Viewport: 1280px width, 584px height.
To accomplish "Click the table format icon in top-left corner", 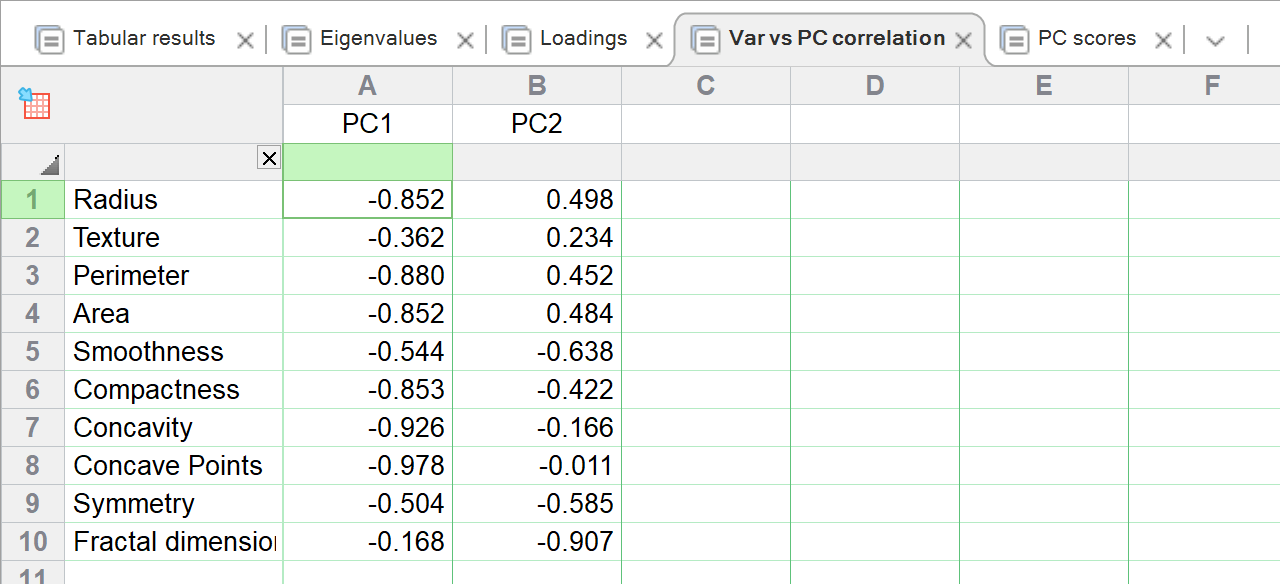I will click(x=34, y=103).
